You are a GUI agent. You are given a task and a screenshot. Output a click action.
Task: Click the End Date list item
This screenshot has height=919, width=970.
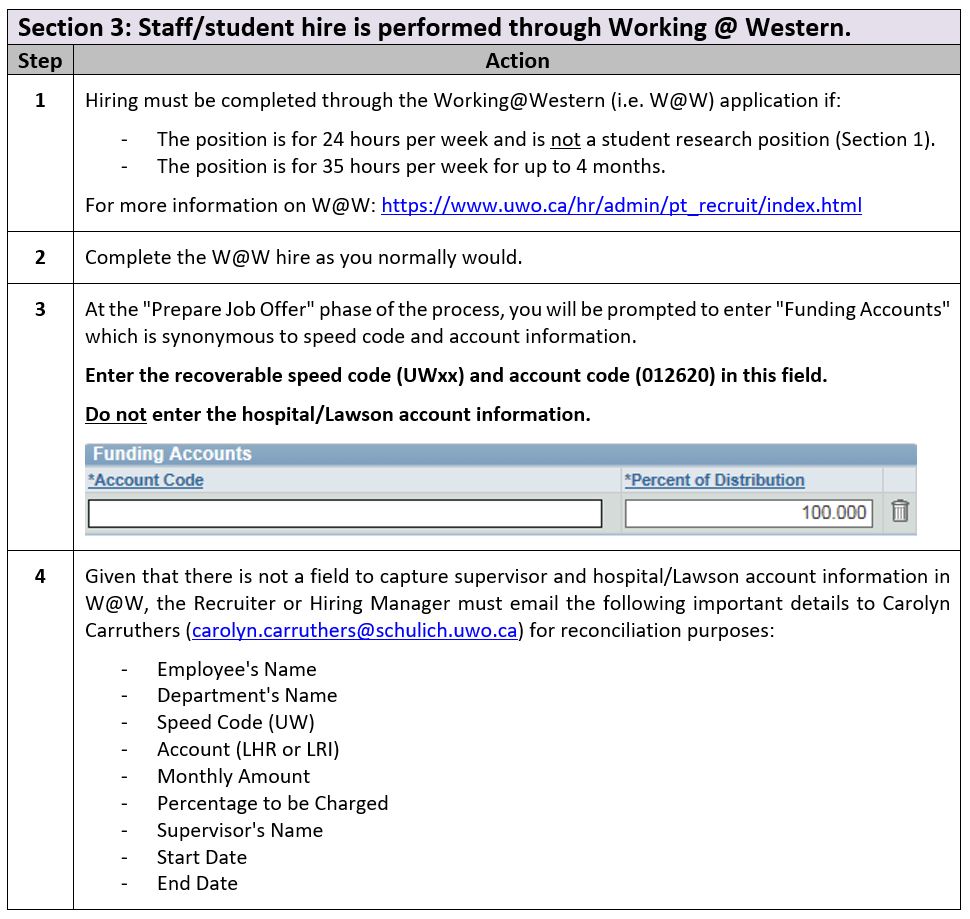[x=197, y=883]
